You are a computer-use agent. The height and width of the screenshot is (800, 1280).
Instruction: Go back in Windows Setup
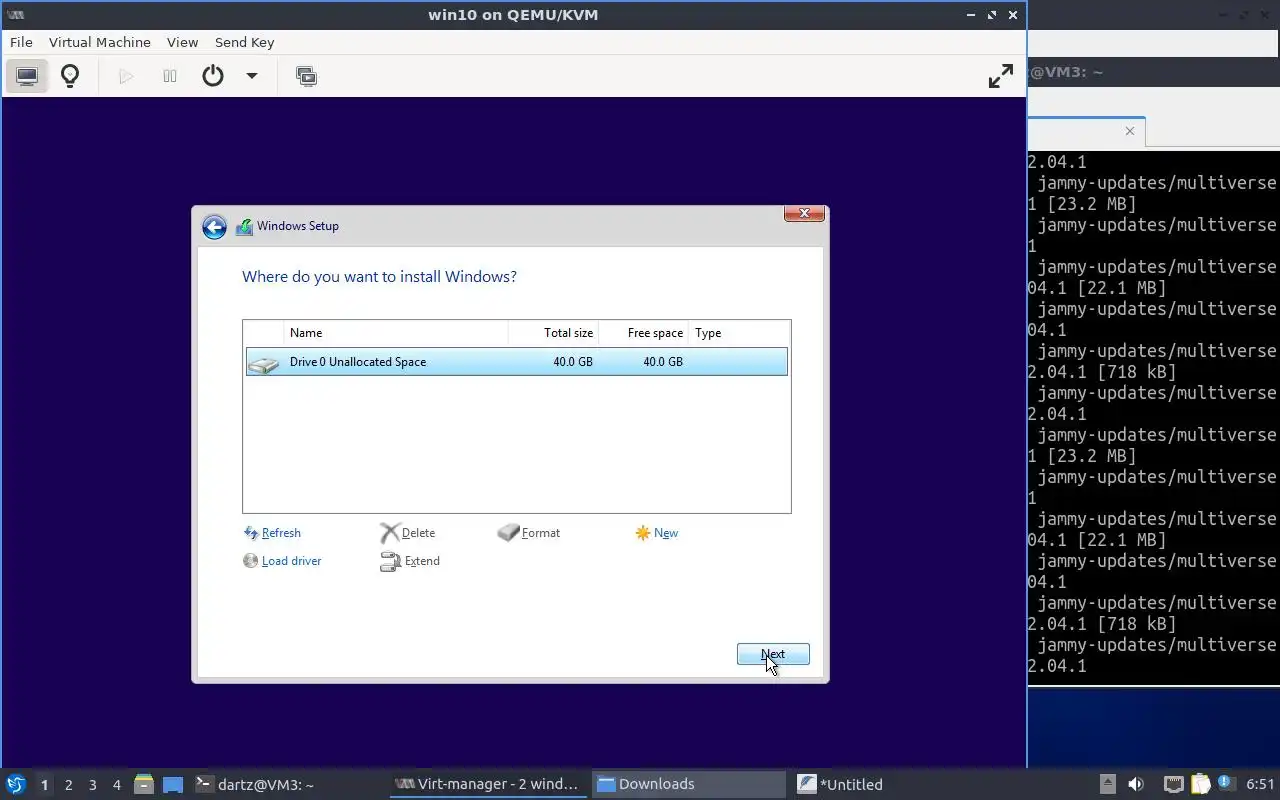pos(214,227)
